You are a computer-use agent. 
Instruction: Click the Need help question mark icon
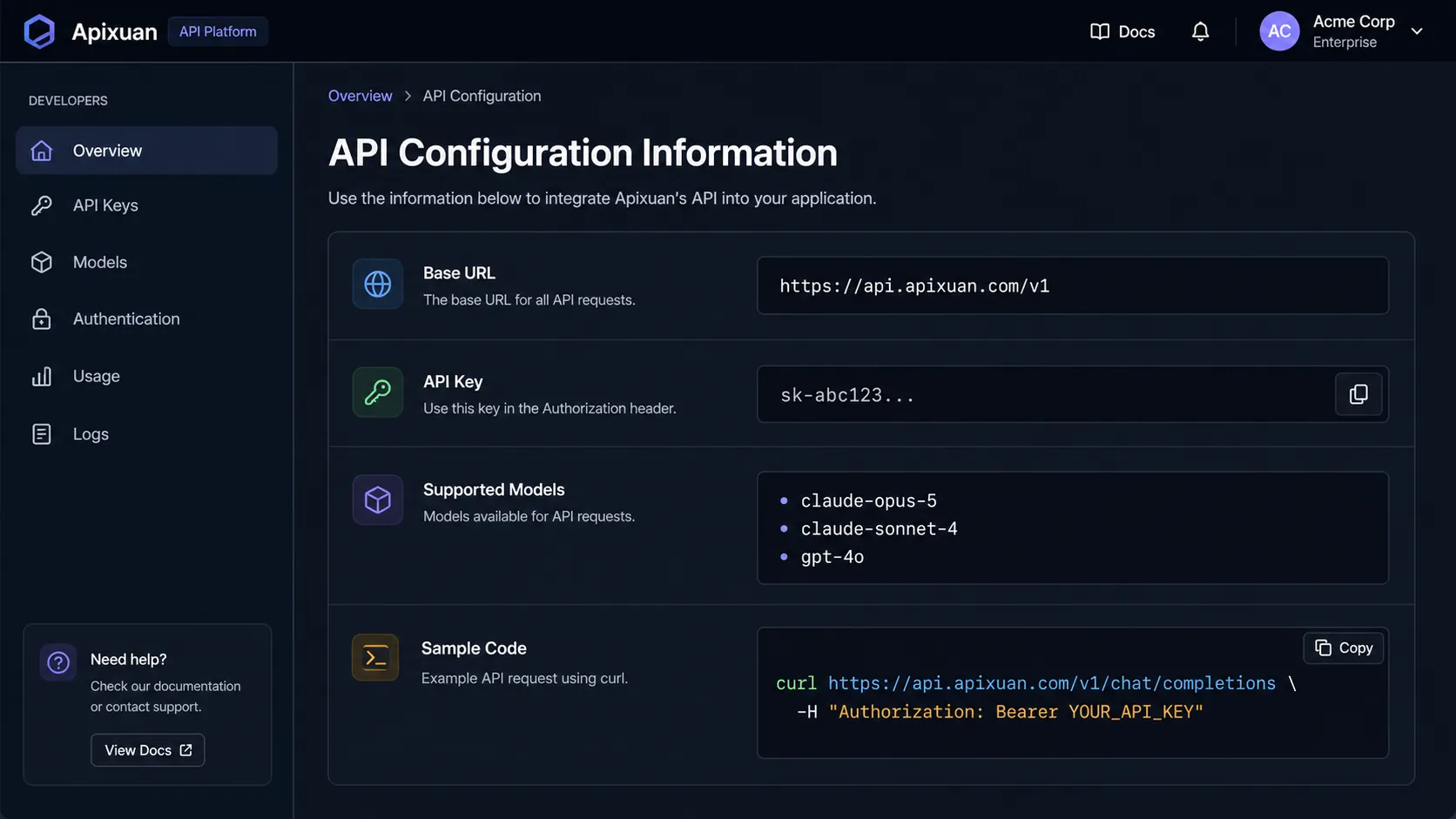[58, 662]
